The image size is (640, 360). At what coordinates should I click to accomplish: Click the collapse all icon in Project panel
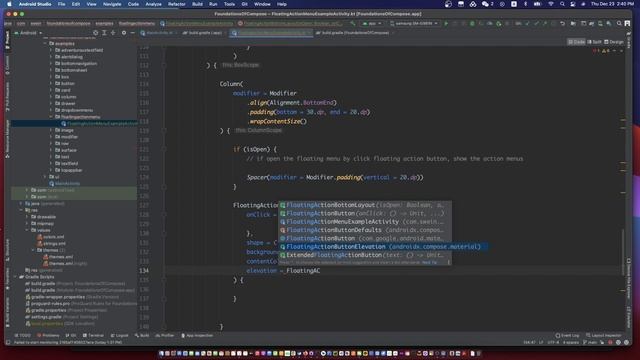coord(113,33)
